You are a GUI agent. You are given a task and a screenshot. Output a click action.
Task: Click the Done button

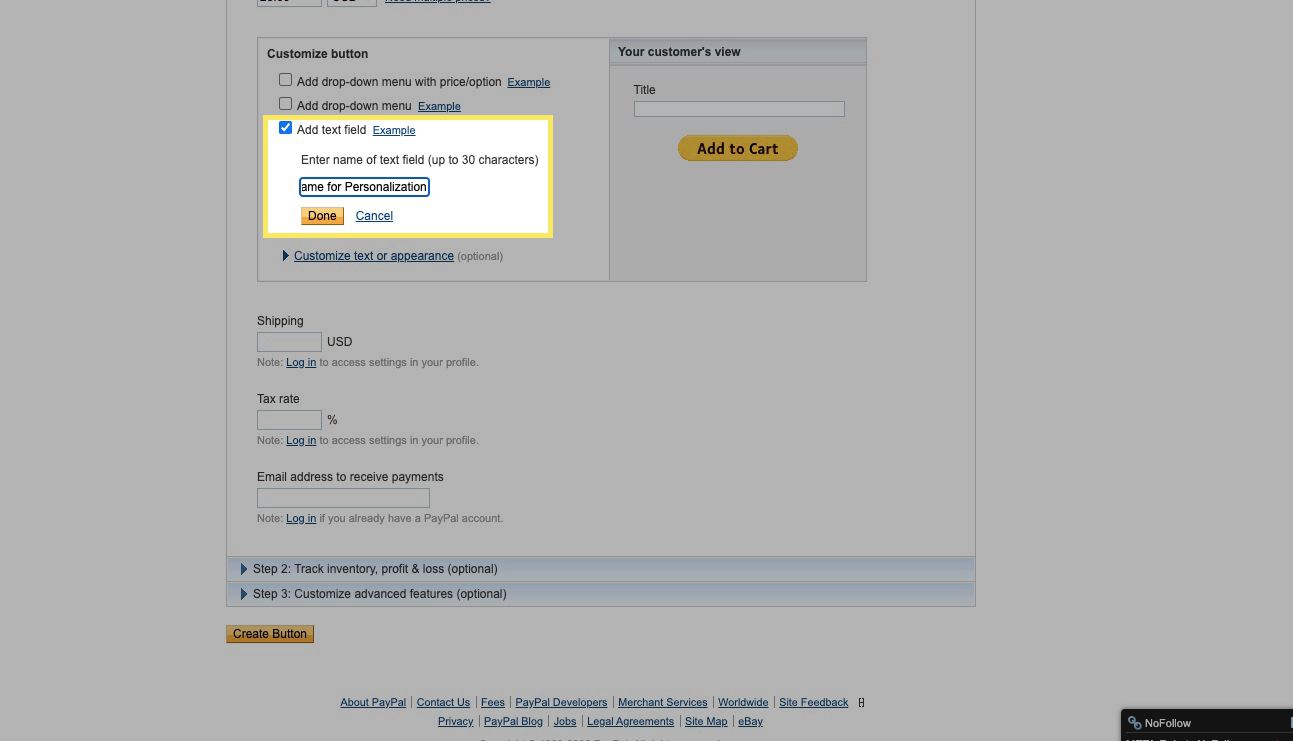322,216
